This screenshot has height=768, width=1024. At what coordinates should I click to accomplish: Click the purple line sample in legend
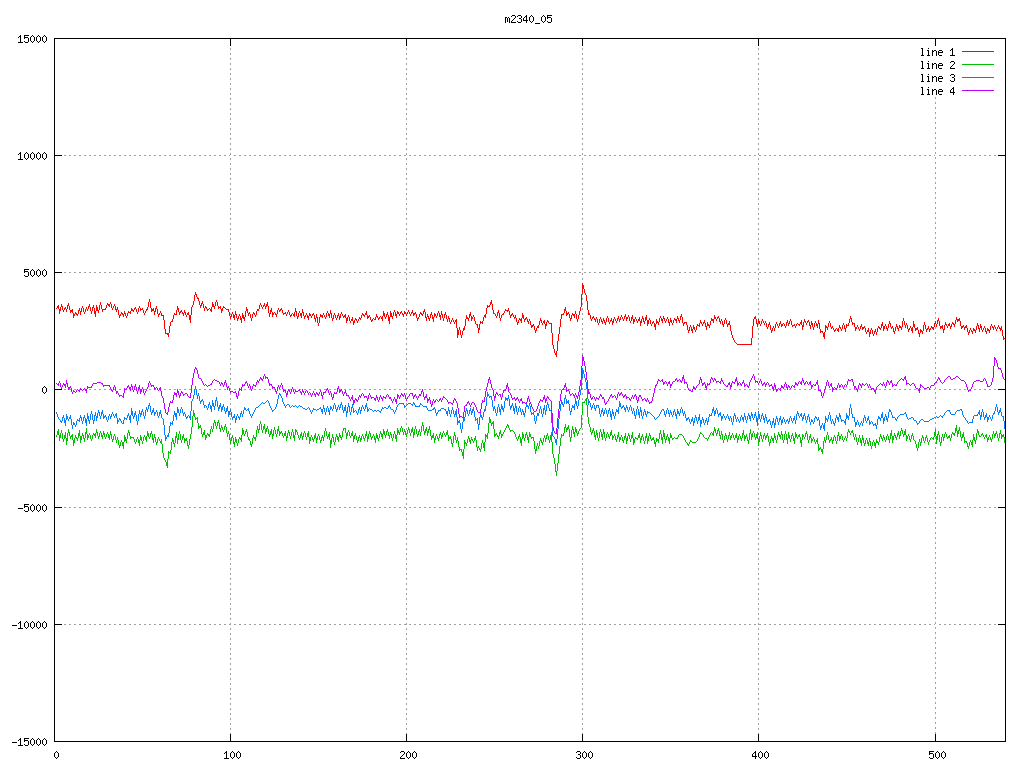(x=978, y=91)
